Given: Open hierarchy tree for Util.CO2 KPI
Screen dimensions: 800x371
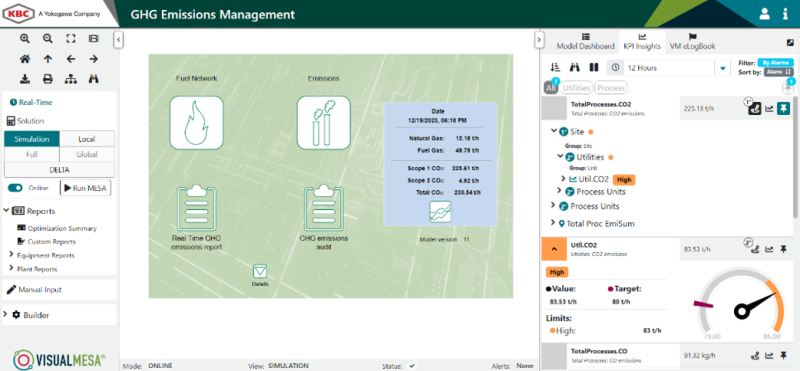Looking at the screenshot, I should click(x=755, y=249).
